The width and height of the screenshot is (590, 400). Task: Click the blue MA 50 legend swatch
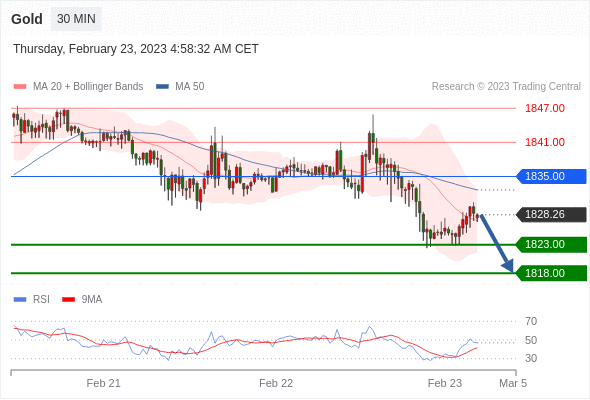point(163,87)
